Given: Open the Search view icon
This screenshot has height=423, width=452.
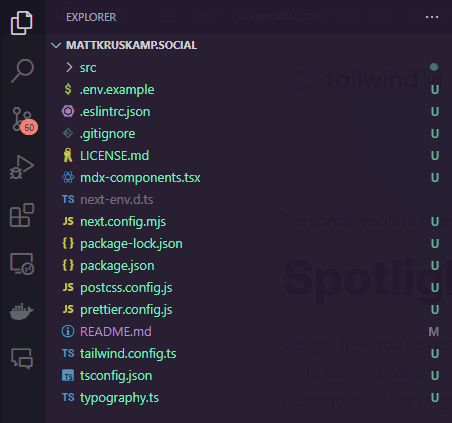Looking at the screenshot, I should tap(22, 71).
